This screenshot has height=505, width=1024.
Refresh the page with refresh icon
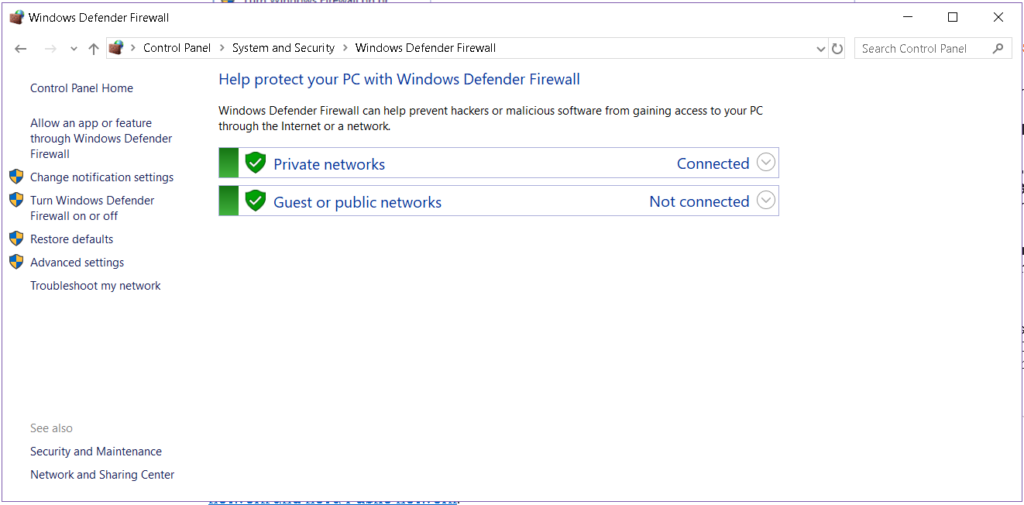point(837,48)
